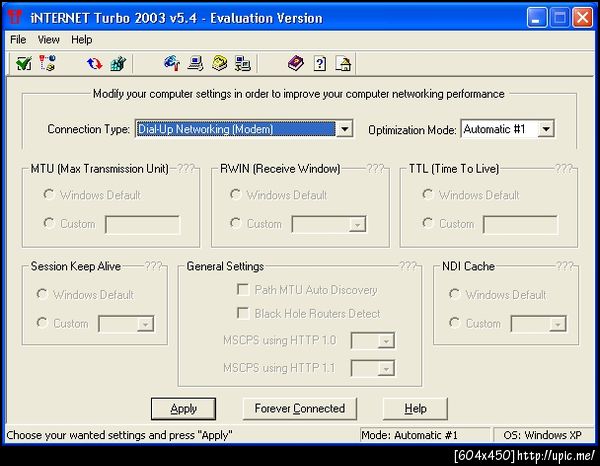Expand the RWIN Custom value dropdown
The image size is (600, 466).
point(357,224)
